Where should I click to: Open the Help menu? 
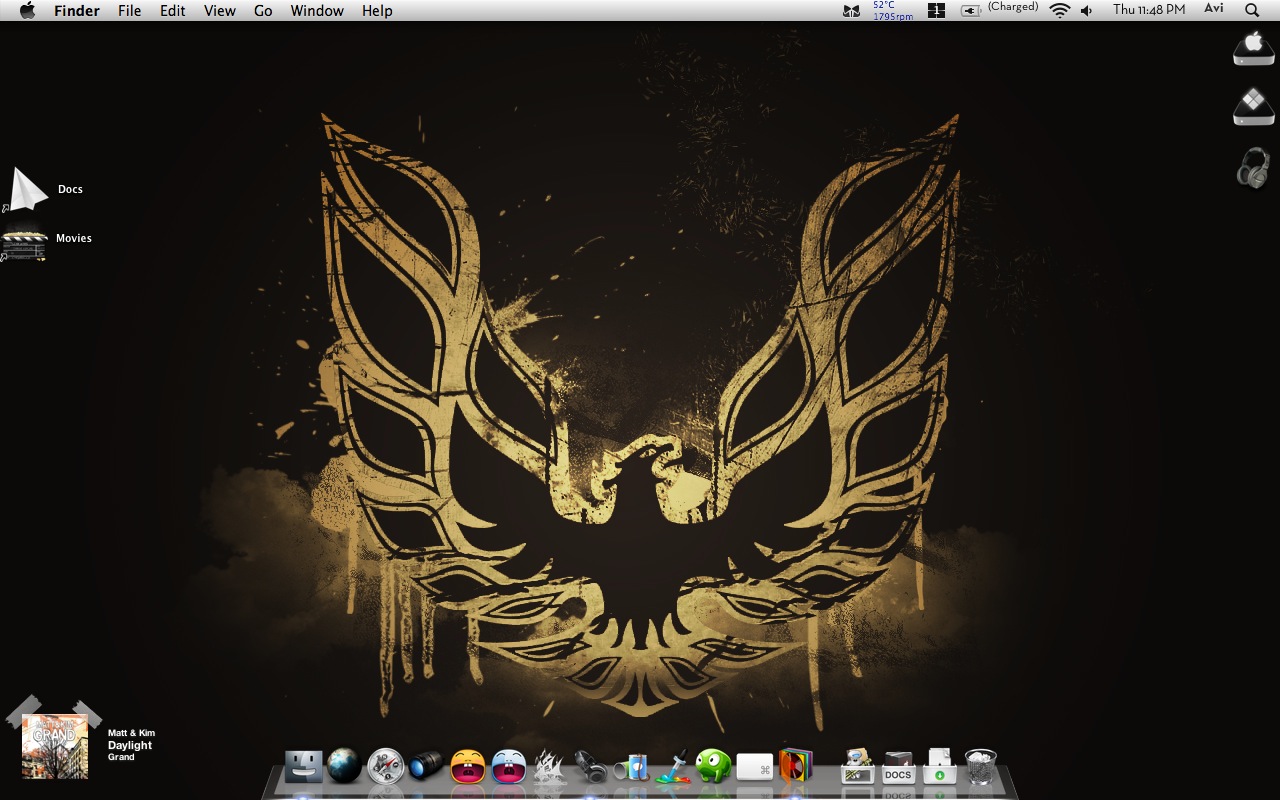pyautogui.click(x=377, y=10)
